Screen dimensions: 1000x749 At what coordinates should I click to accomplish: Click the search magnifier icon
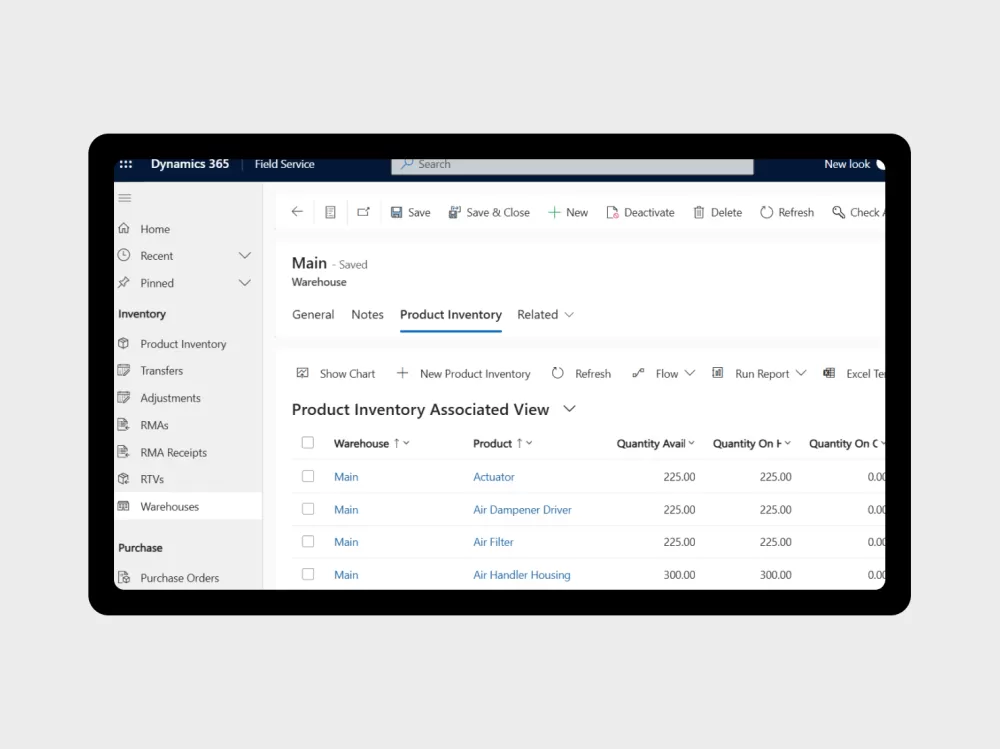point(407,164)
